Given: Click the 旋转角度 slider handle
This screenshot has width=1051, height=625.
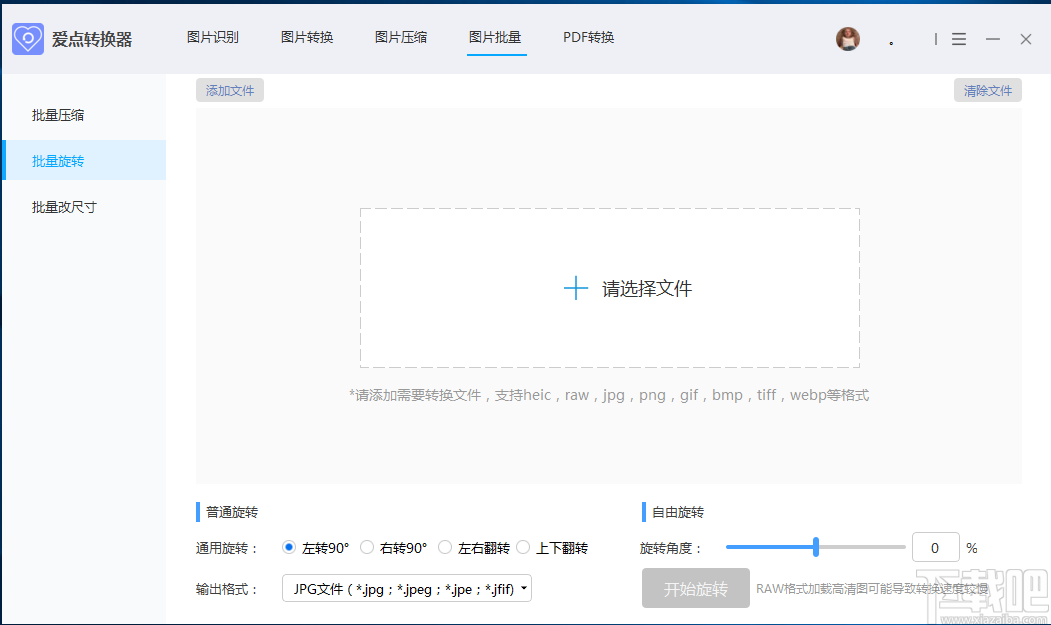Looking at the screenshot, I should (814, 547).
